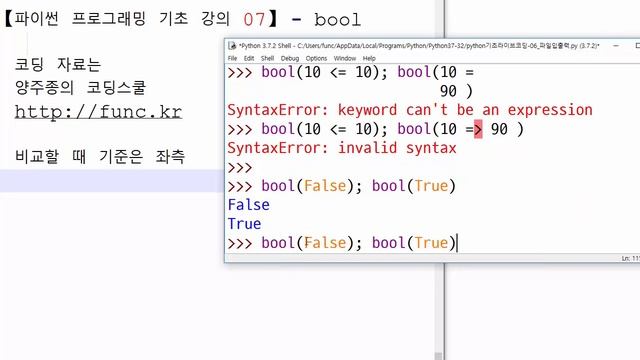
Task: Open the Edit menu in Python Shell
Action: pyautogui.click(x=249, y=58)
